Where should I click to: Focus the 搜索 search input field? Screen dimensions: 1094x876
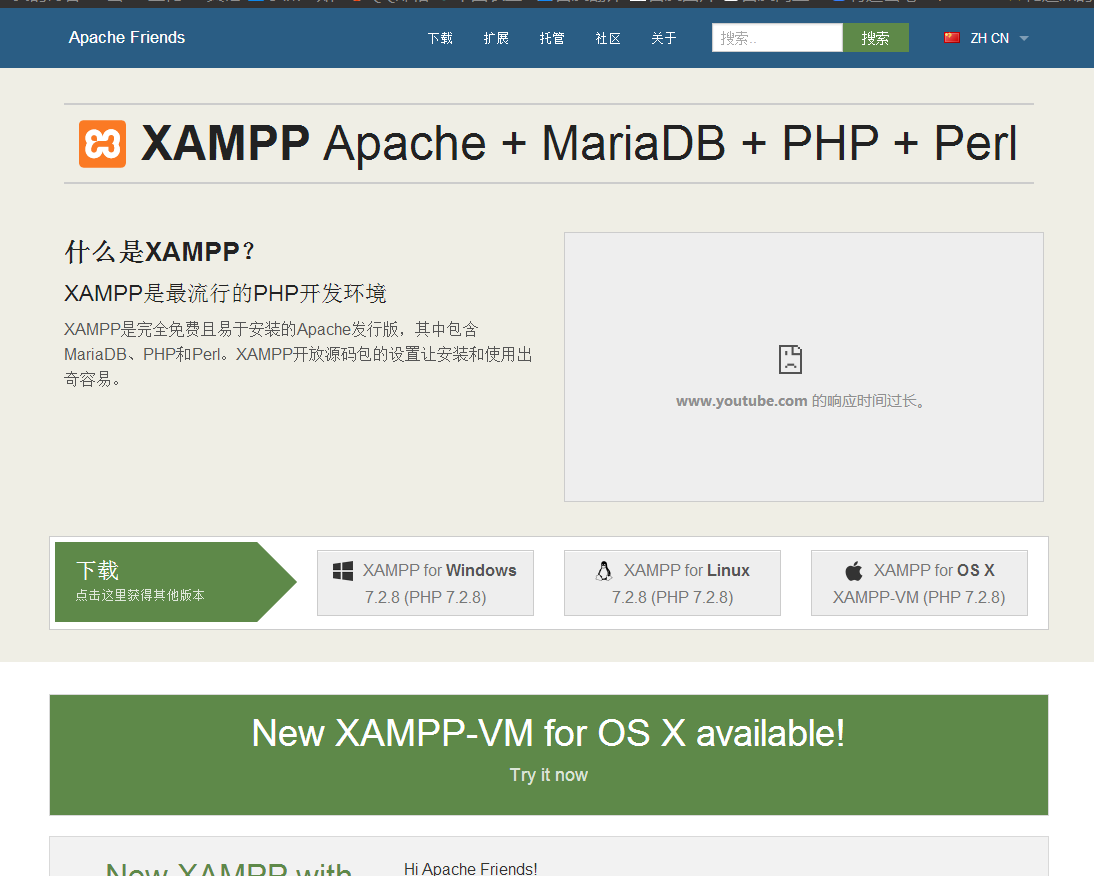[x=777, y=38]
